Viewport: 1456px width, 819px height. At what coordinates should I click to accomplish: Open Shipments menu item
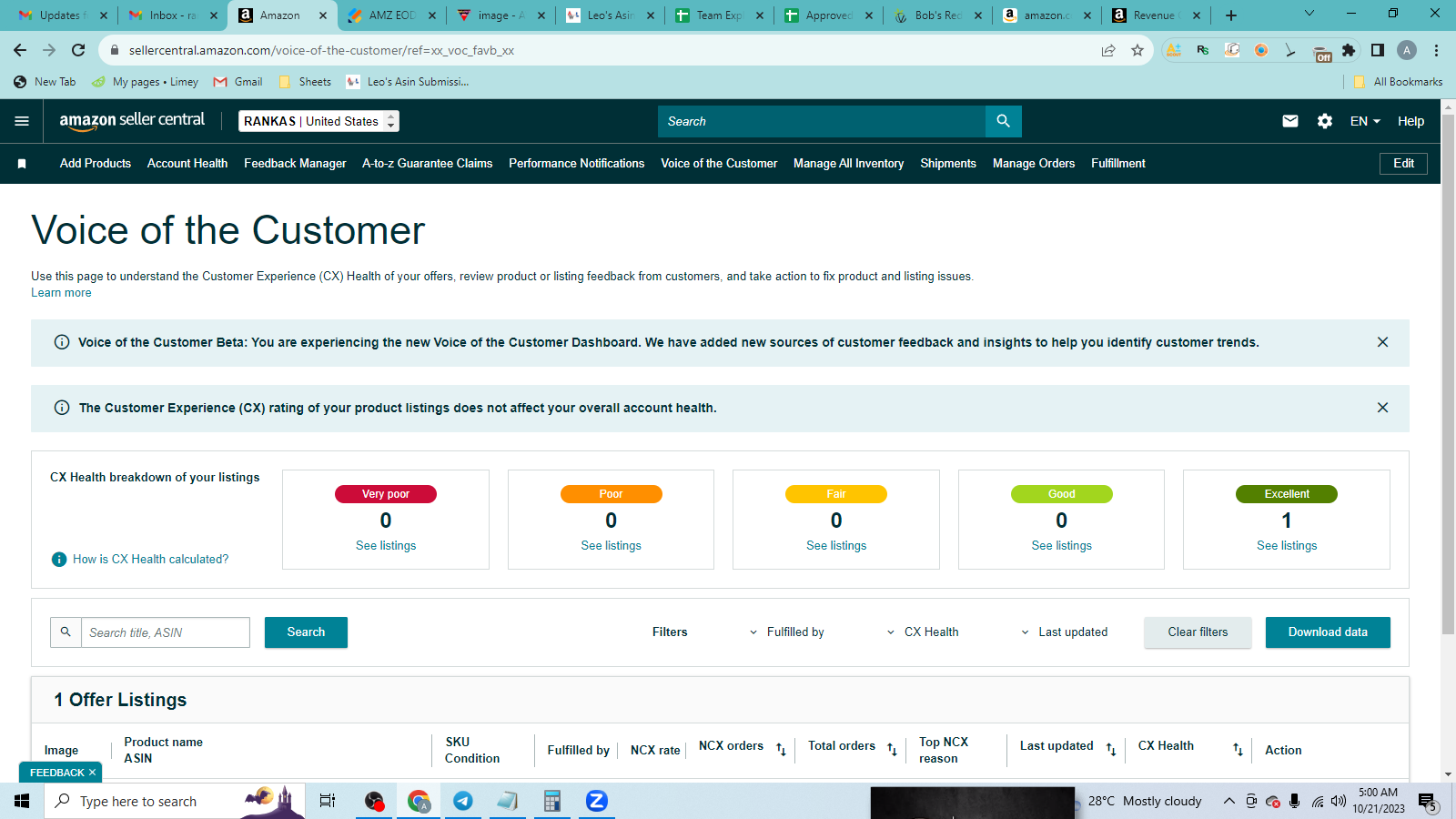[948, 164]
